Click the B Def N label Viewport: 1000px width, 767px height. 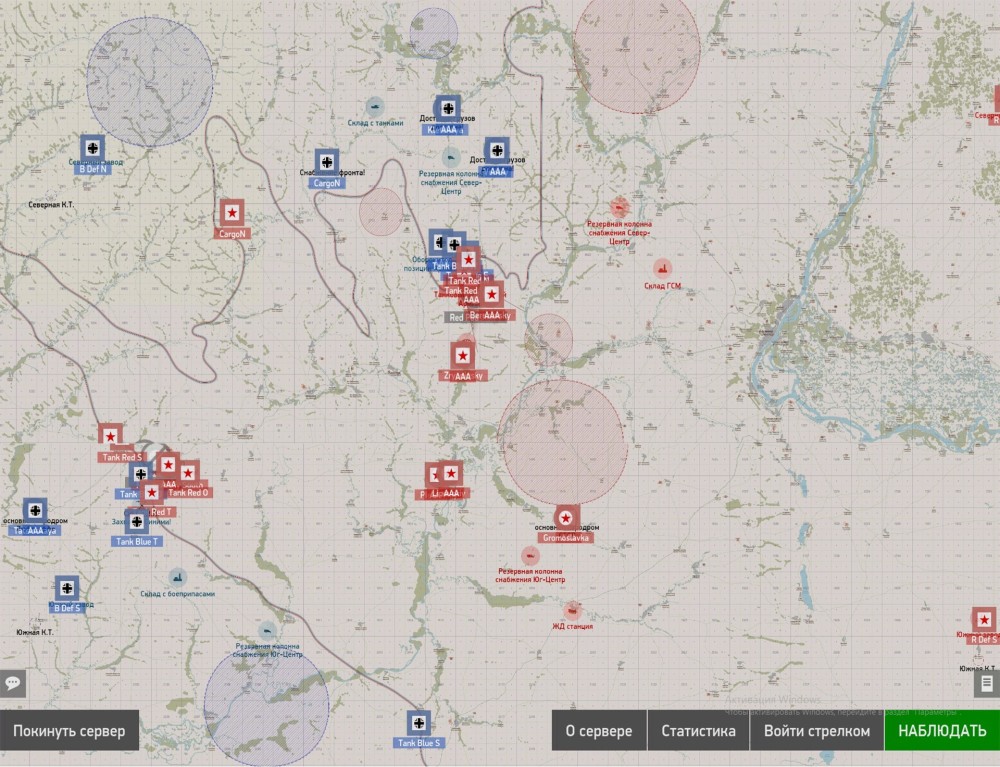(92, 169)
